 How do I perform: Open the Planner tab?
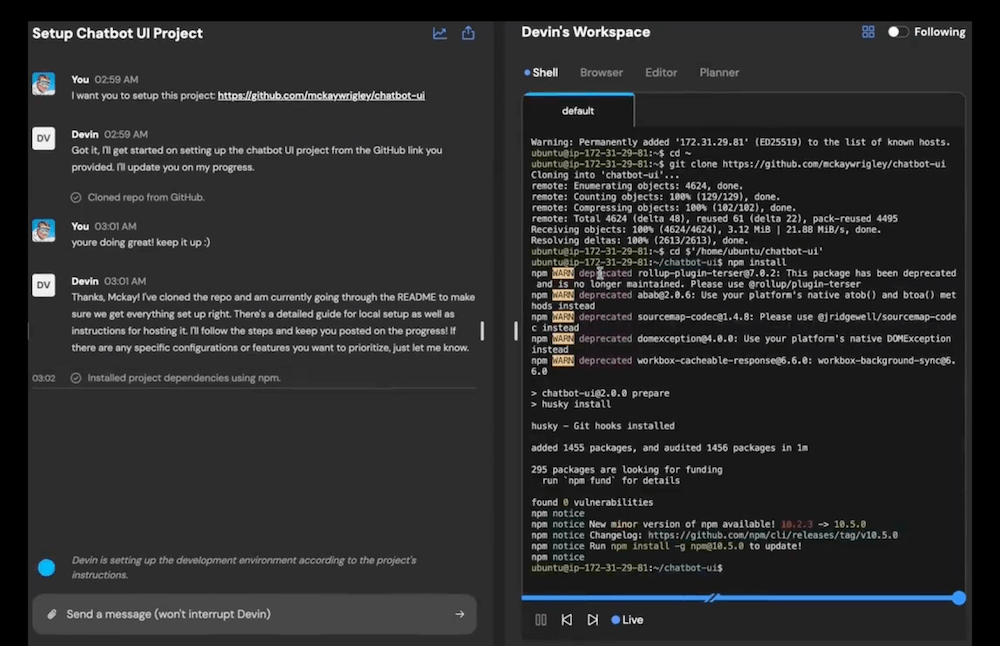click(719, 72)
